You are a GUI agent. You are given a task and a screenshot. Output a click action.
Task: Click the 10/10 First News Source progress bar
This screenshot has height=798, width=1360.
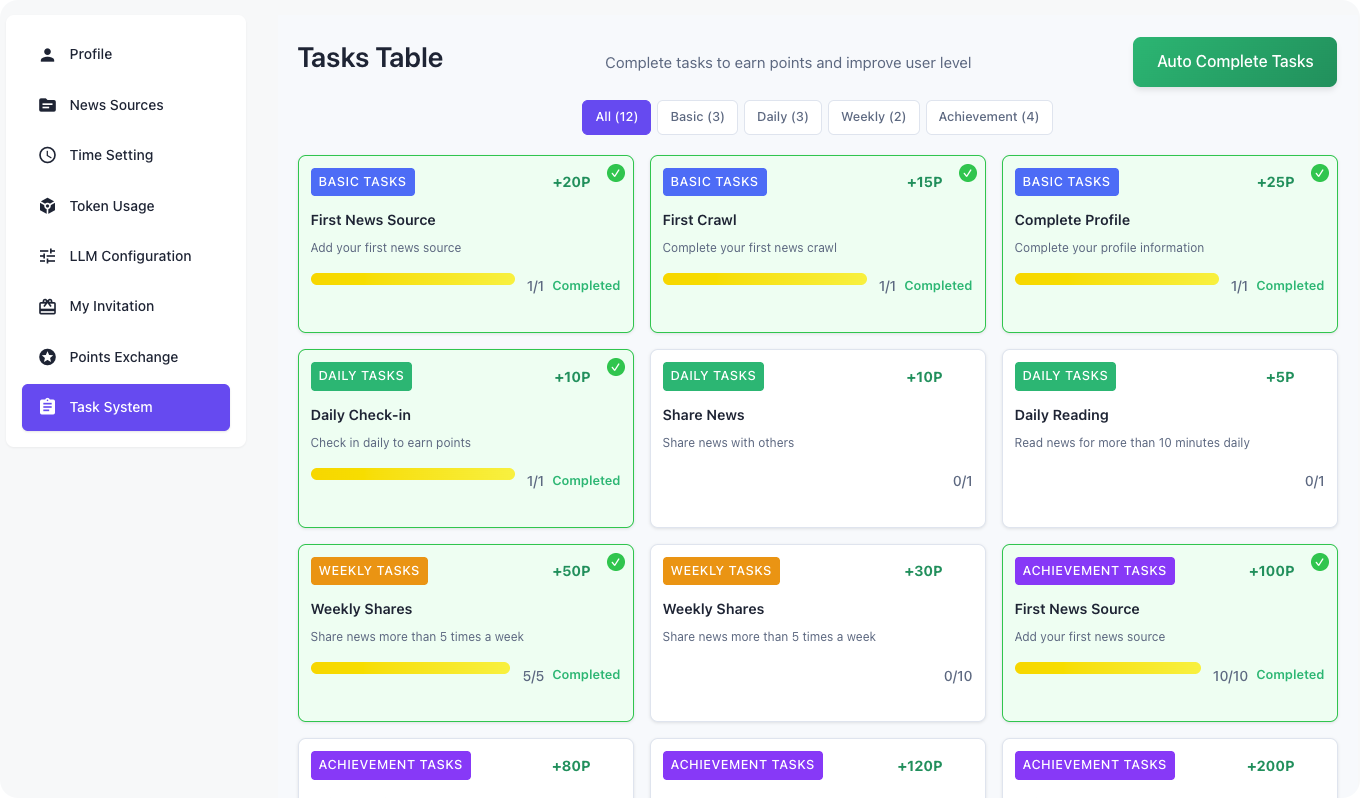coord(1108,668)
